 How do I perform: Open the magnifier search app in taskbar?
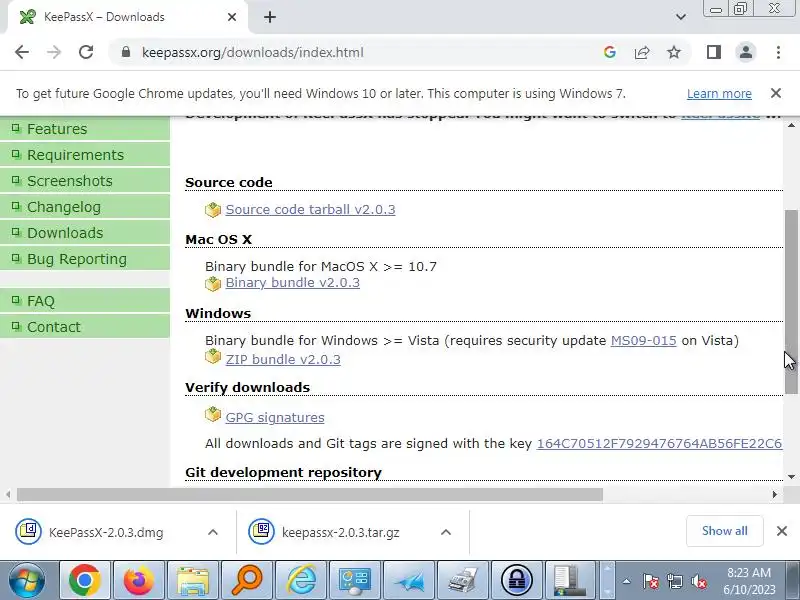[x=247, y=581]
